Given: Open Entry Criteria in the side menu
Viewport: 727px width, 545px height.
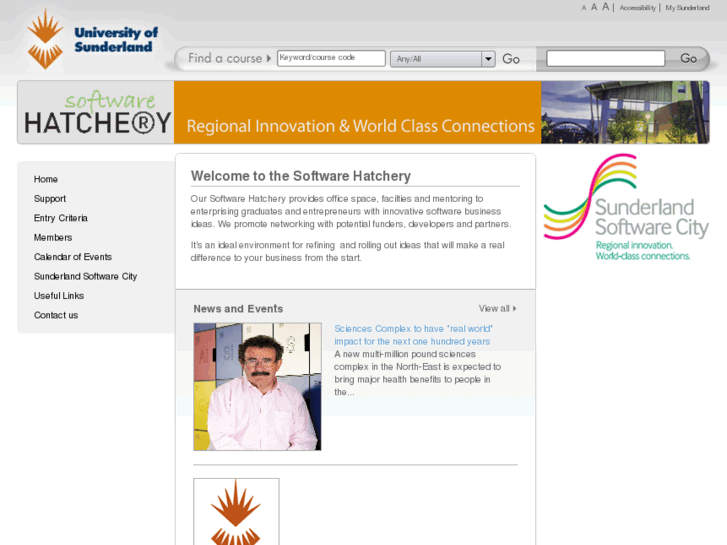Looking at the screenshot, I should coord(60,218).
